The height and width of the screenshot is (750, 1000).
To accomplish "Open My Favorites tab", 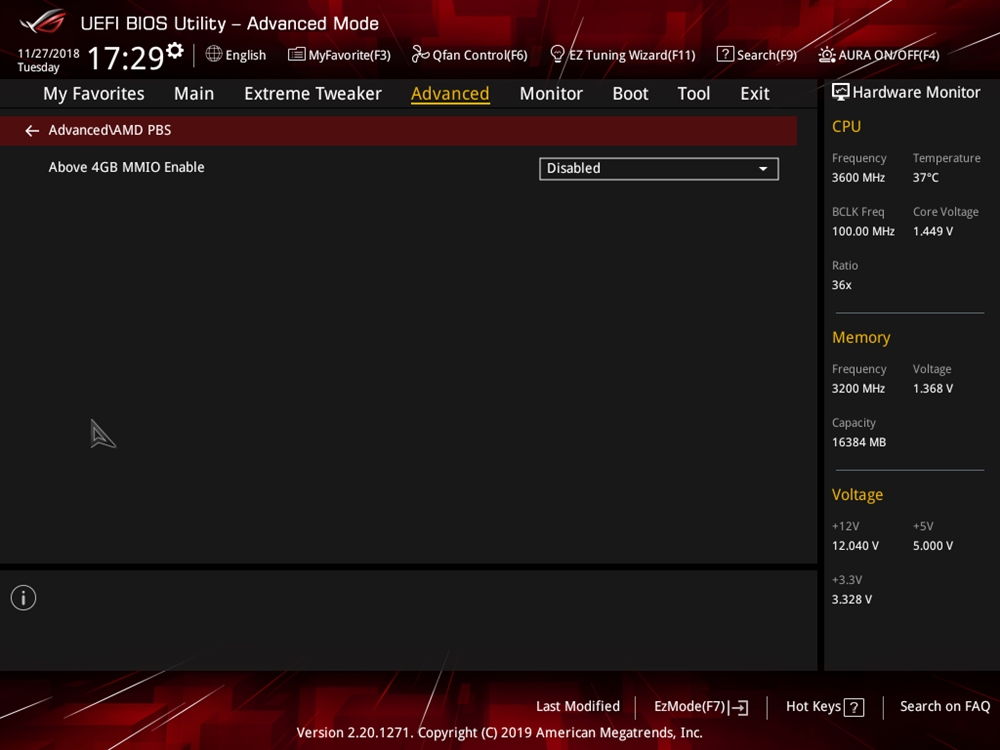I will [x=94, y=94].
